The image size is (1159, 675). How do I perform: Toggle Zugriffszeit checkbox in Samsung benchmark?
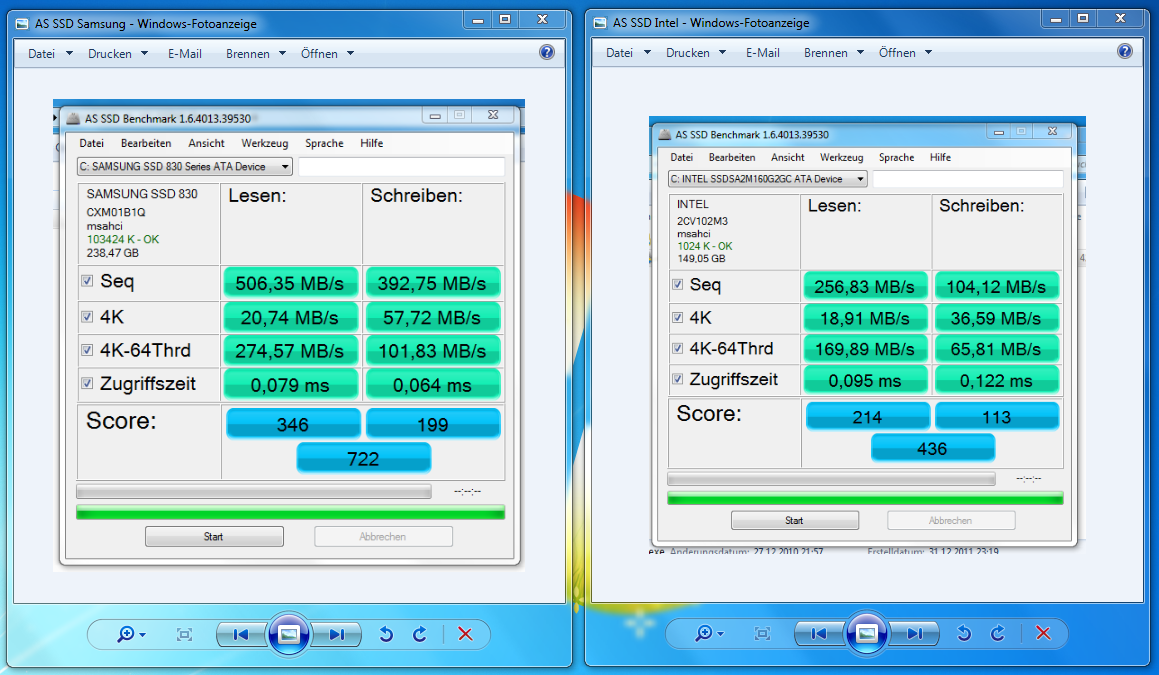[87, 383]
